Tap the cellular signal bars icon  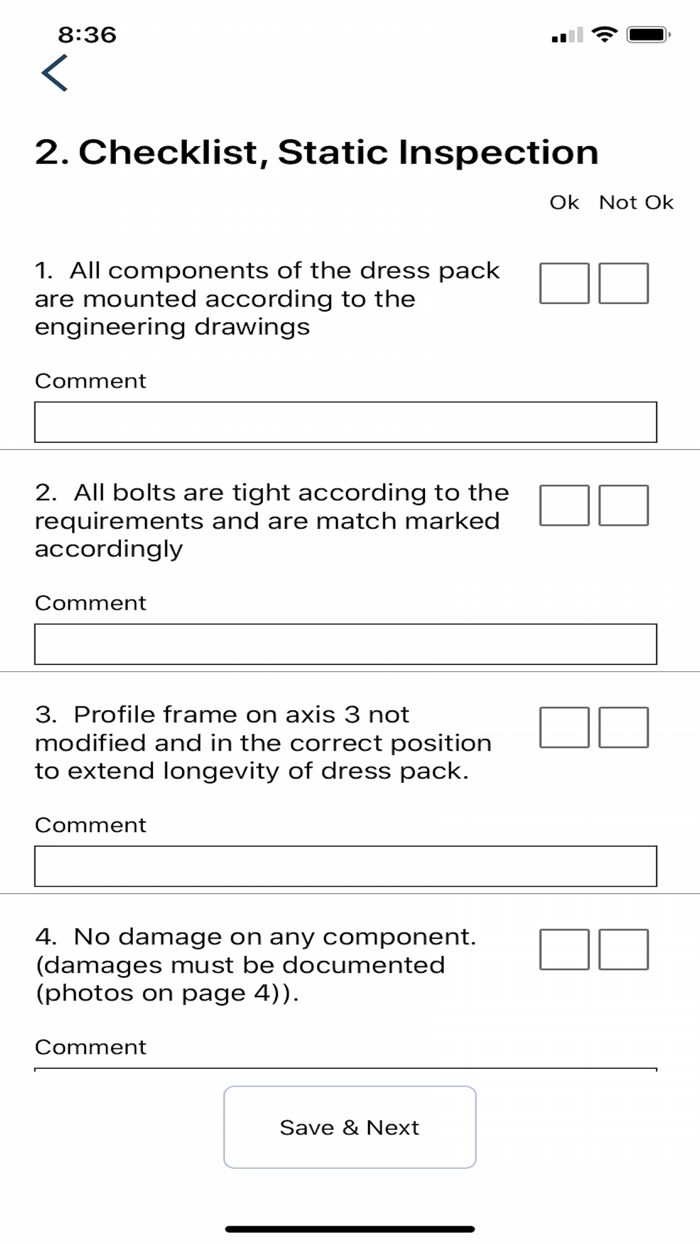tap(566, 36)
